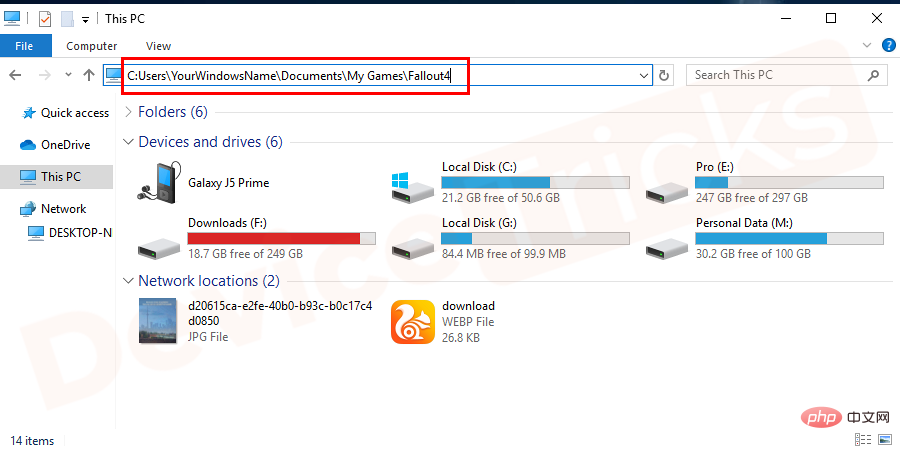
Task: Click the red Downloads (F:) usage bar
Action: click(x=282, y=238)
